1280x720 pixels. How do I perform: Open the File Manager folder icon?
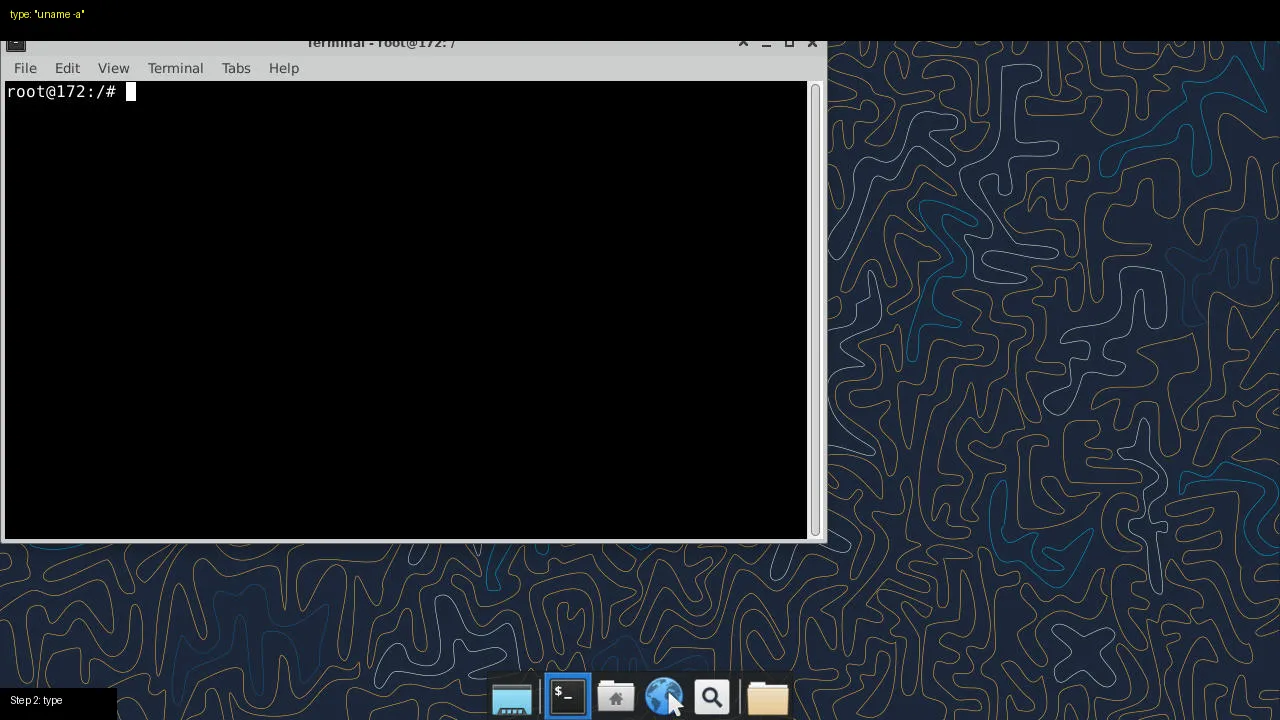768,695
